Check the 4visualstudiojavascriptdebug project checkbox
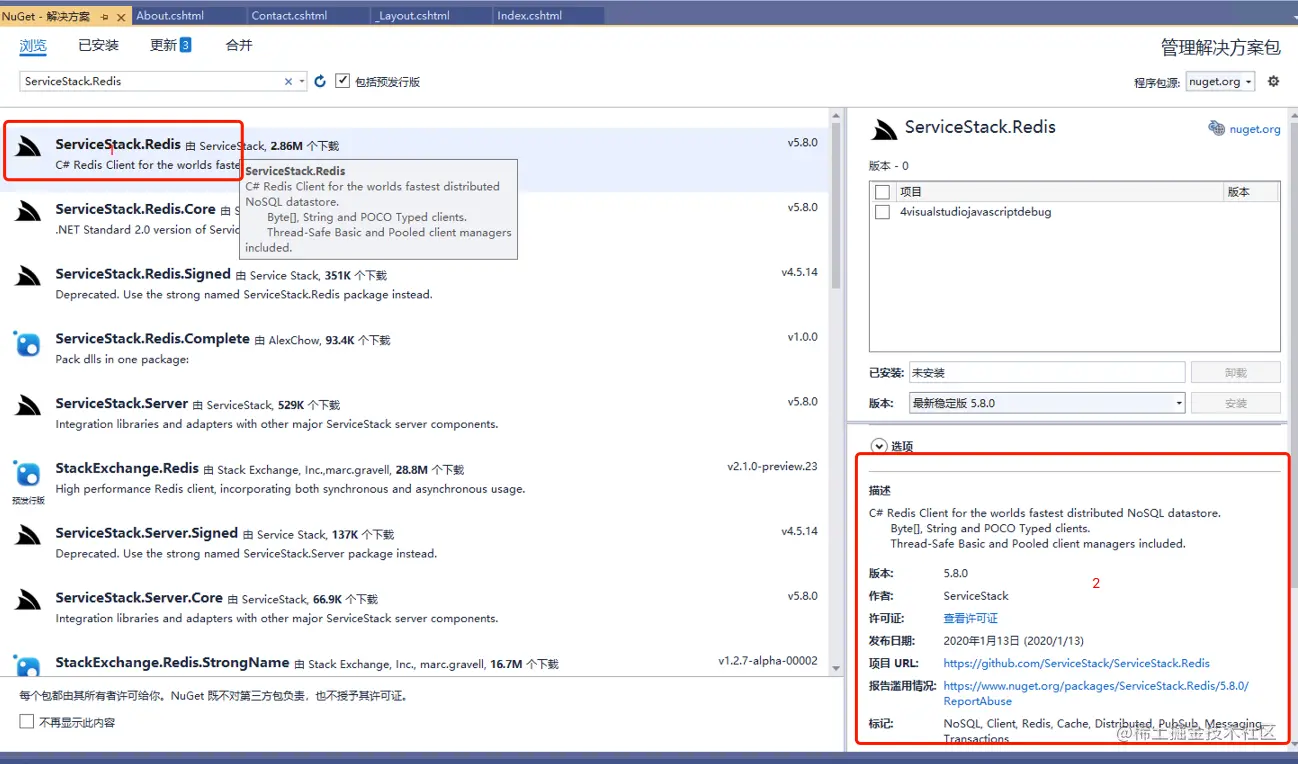 [x=882, y=212]
